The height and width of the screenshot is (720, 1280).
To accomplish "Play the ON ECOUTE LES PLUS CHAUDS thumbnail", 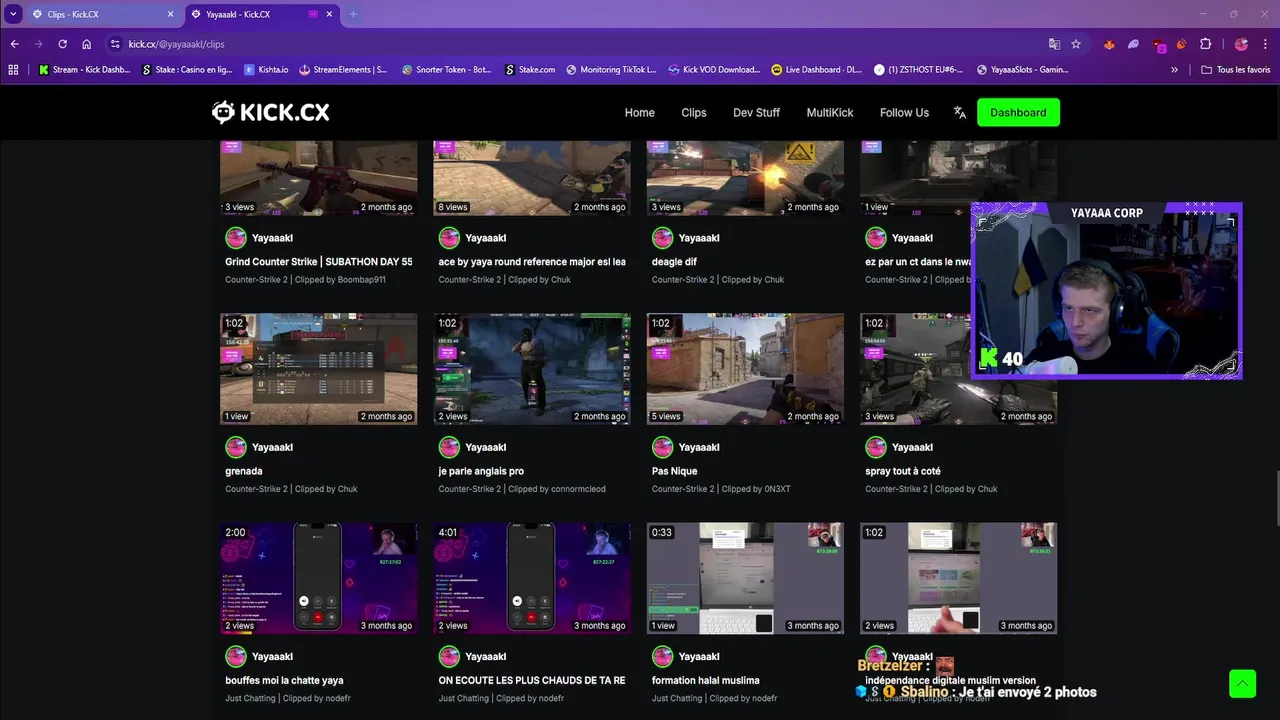I will [x=532, y=578].
